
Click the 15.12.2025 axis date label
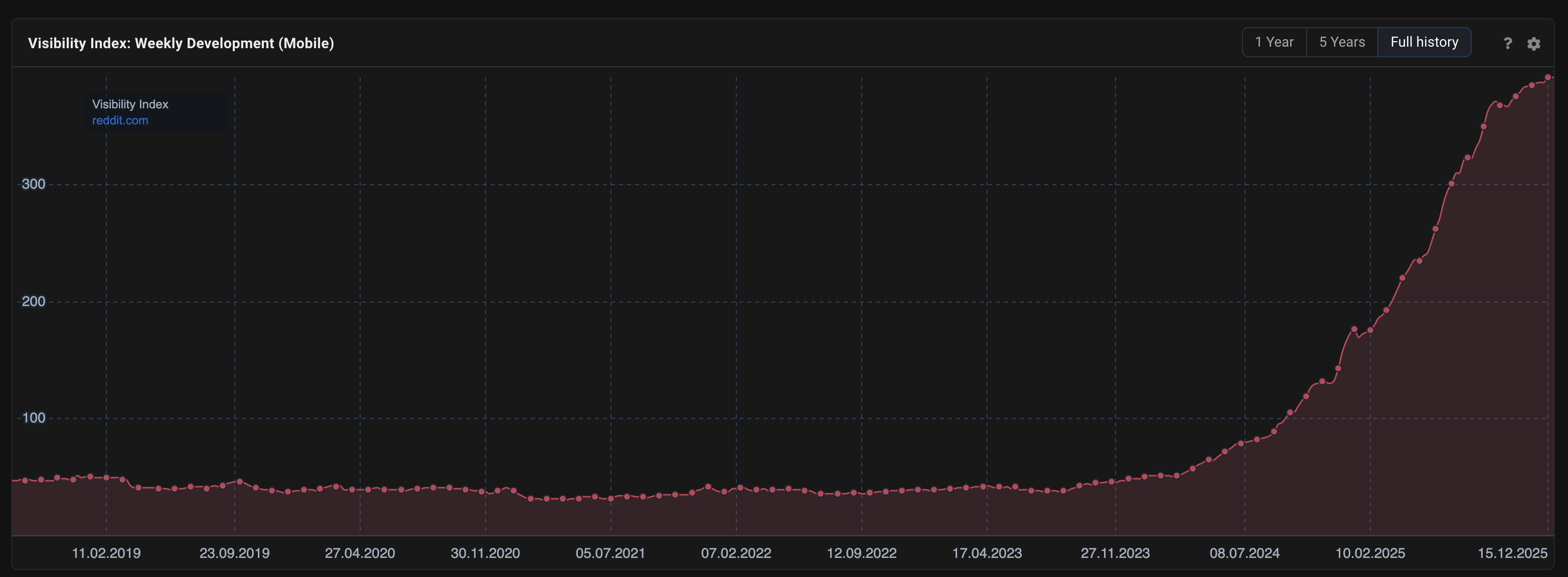pyautogui.click(x=1512, y=553)
